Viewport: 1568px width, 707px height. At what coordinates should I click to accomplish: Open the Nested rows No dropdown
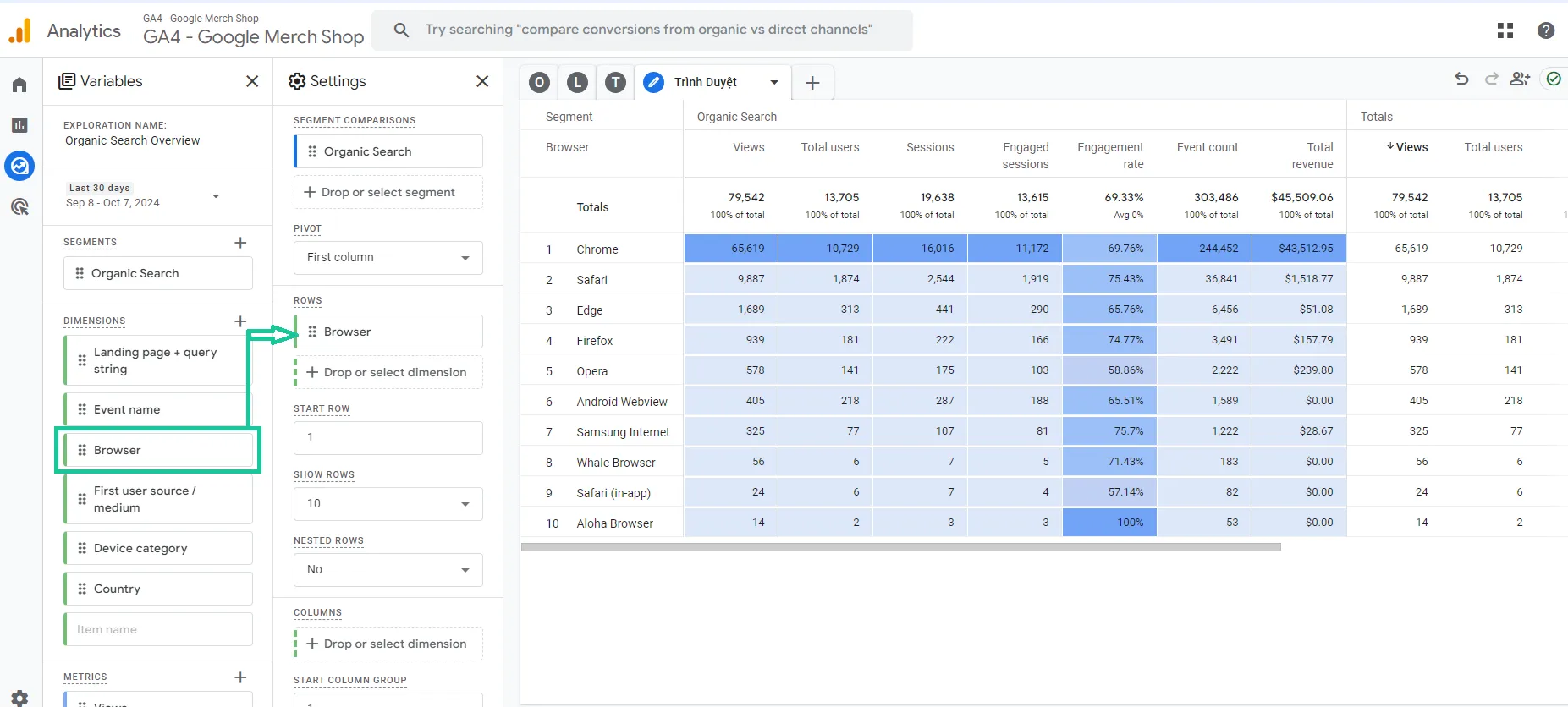pos(388,570)
